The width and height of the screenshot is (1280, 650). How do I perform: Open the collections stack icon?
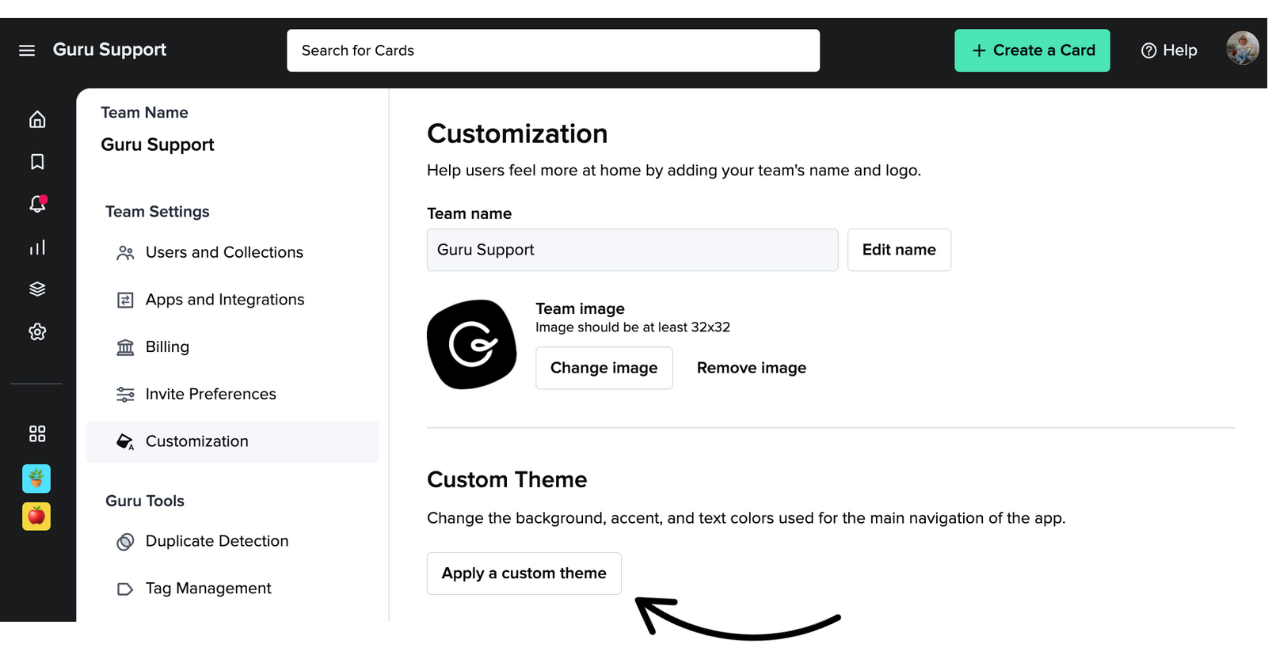coord(36,288)
